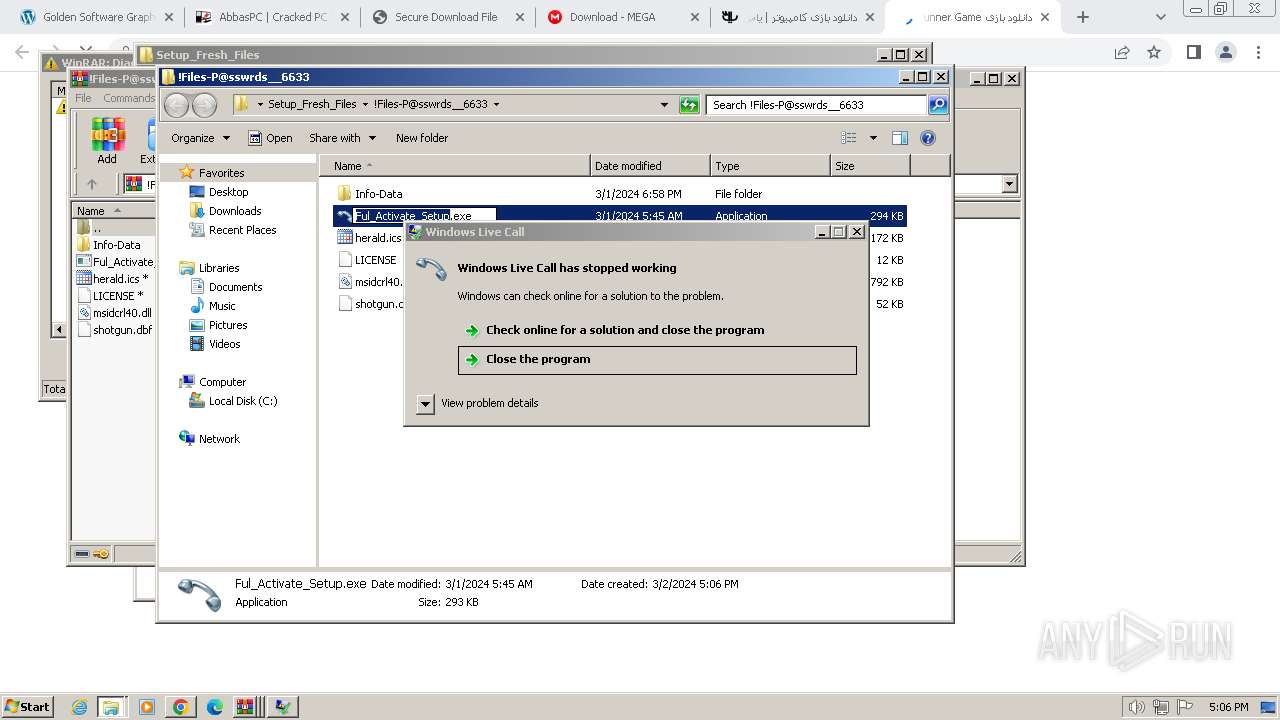The height and width of the screenshot is (720, 1280).
Task: Click the blue Help question icon
Action: [928, 138]
